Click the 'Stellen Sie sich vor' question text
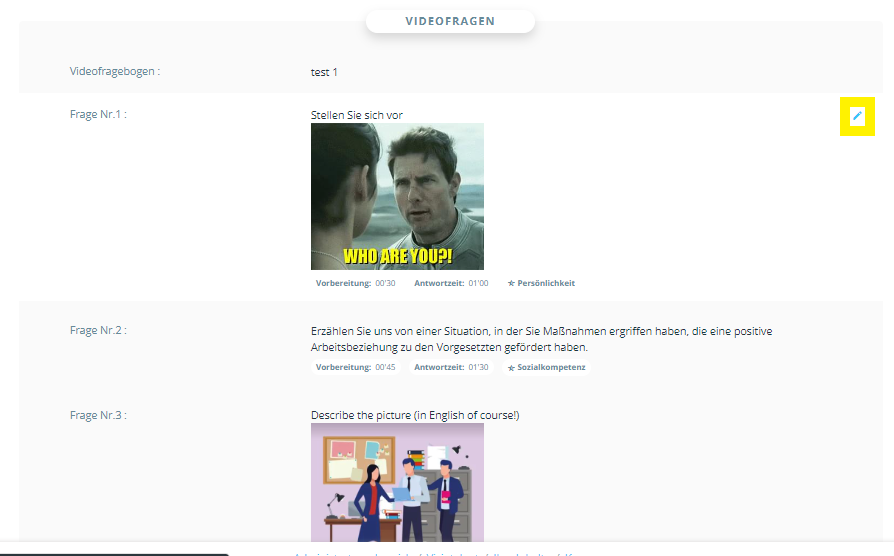894x556 pixels. [x=357, y=115]
